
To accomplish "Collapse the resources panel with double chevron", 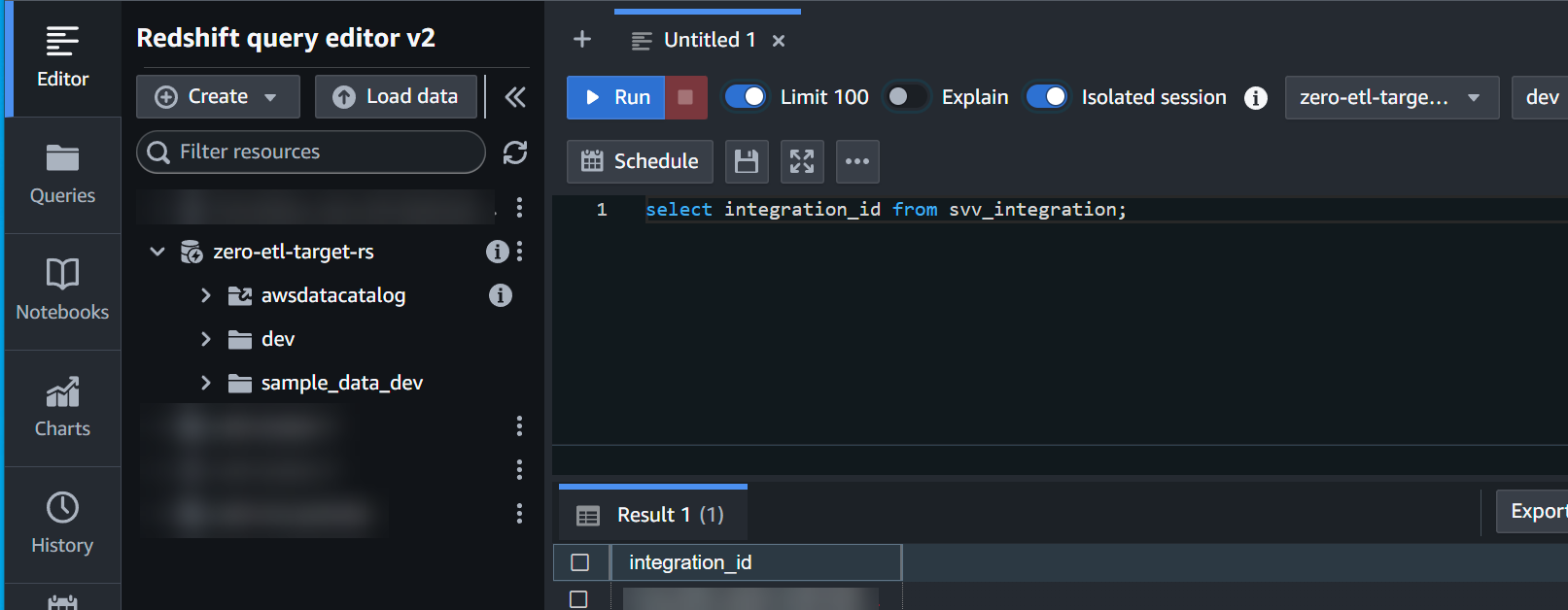I will 515,96.
